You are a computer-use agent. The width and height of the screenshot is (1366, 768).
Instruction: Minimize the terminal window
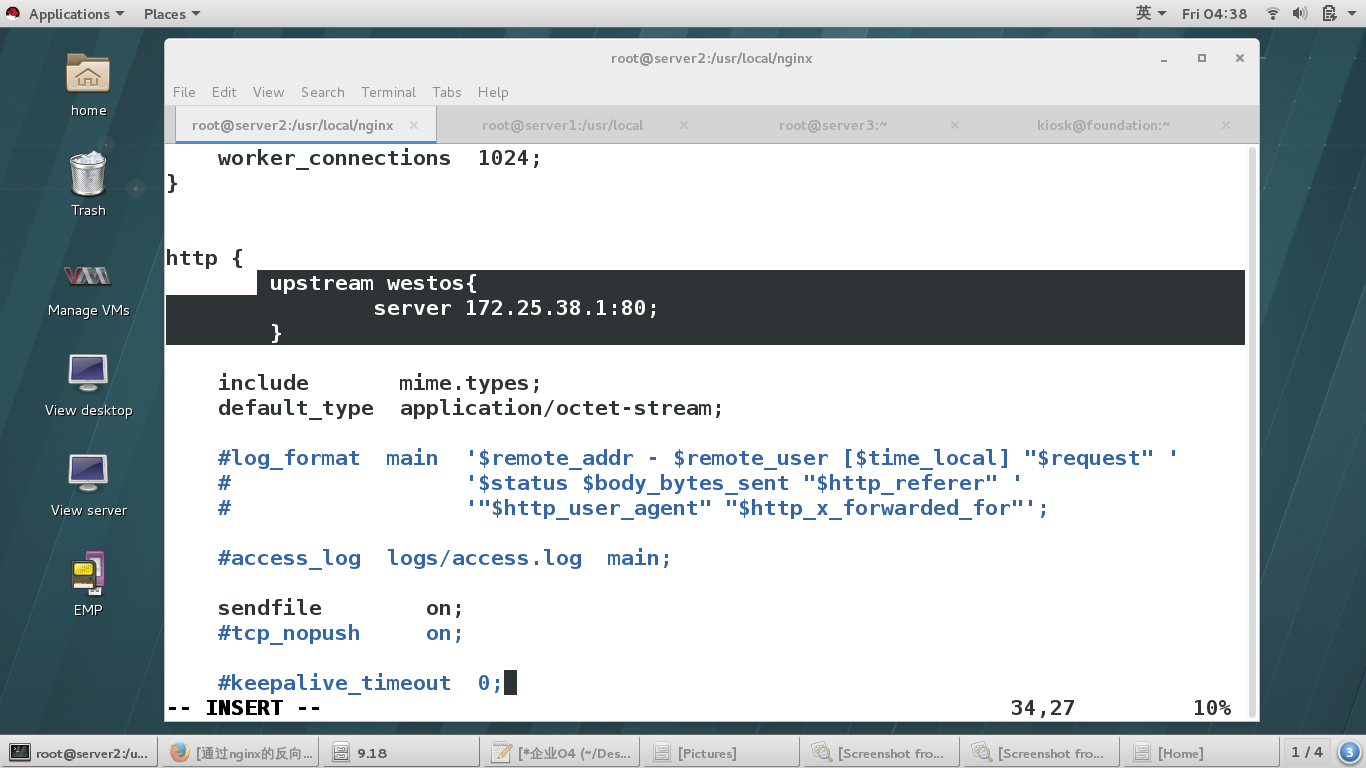point(1164,58)
